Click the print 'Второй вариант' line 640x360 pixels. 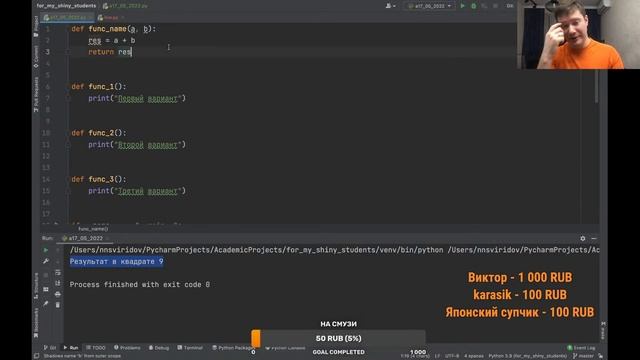[x=137, y=144]
